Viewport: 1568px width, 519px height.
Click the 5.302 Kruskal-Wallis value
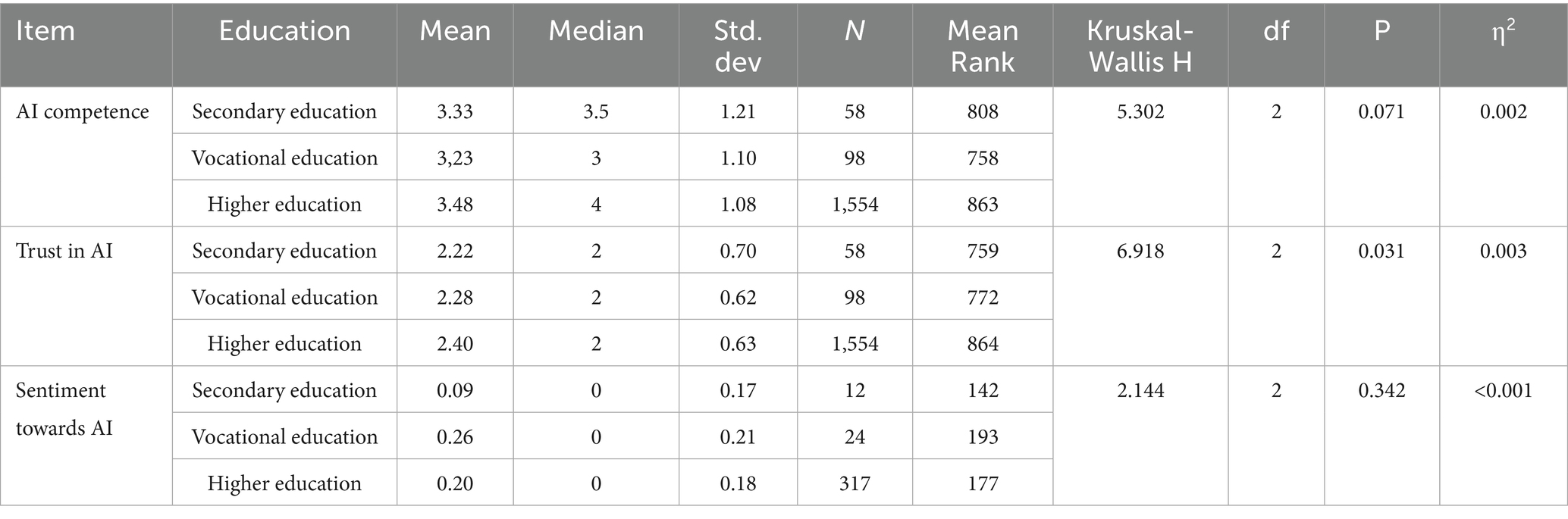1140,111
